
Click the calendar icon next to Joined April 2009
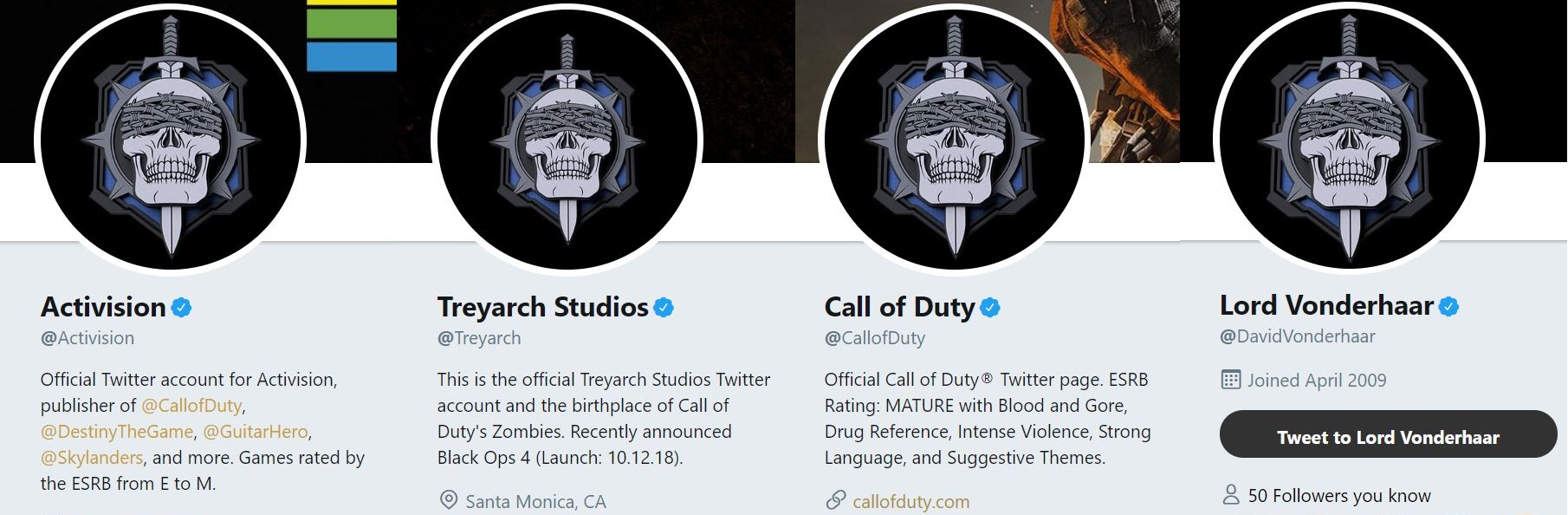click(1230, 380)
